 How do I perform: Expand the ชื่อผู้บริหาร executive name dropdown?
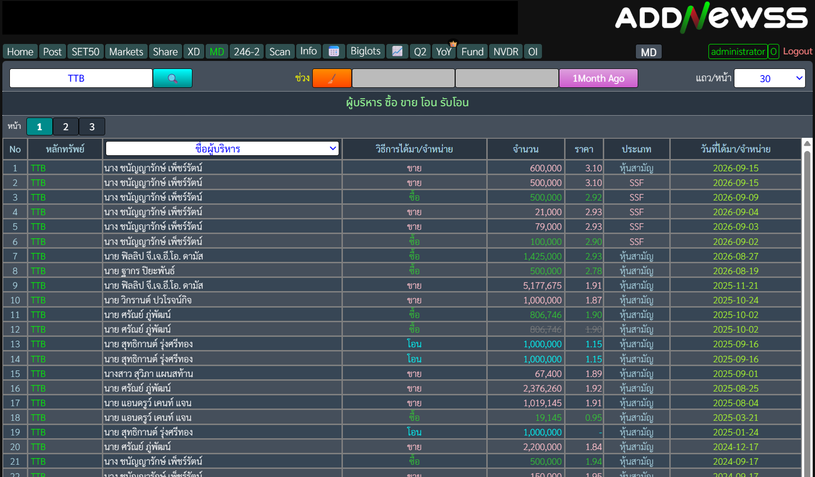click(222, 149)
